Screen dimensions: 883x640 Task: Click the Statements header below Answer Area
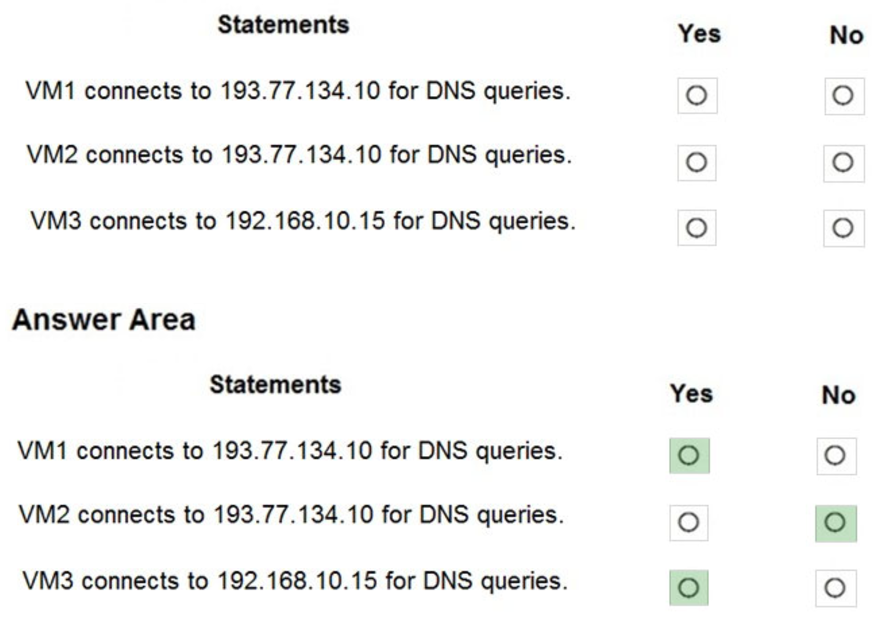275,385
